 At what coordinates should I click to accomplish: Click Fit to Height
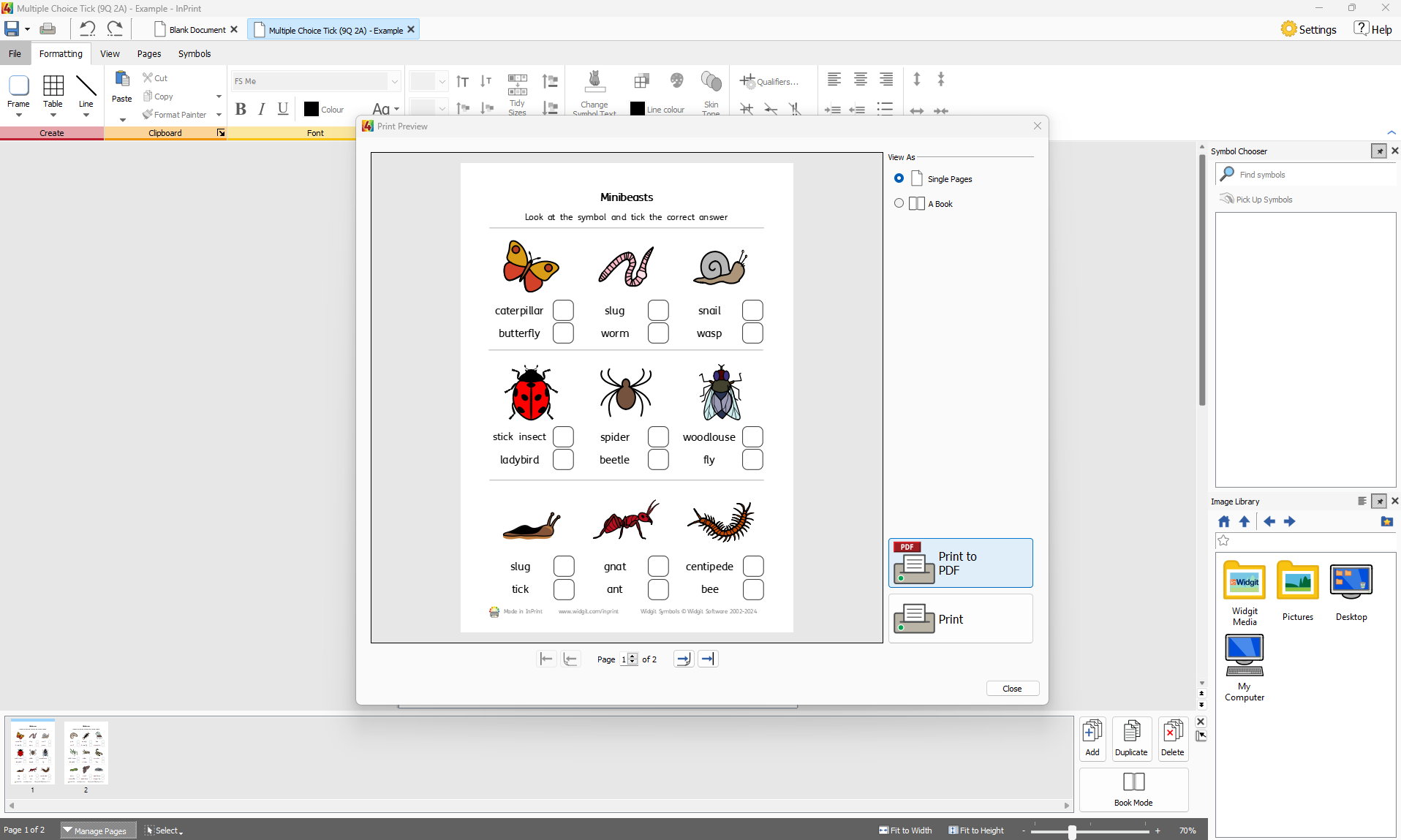[976, 830]
